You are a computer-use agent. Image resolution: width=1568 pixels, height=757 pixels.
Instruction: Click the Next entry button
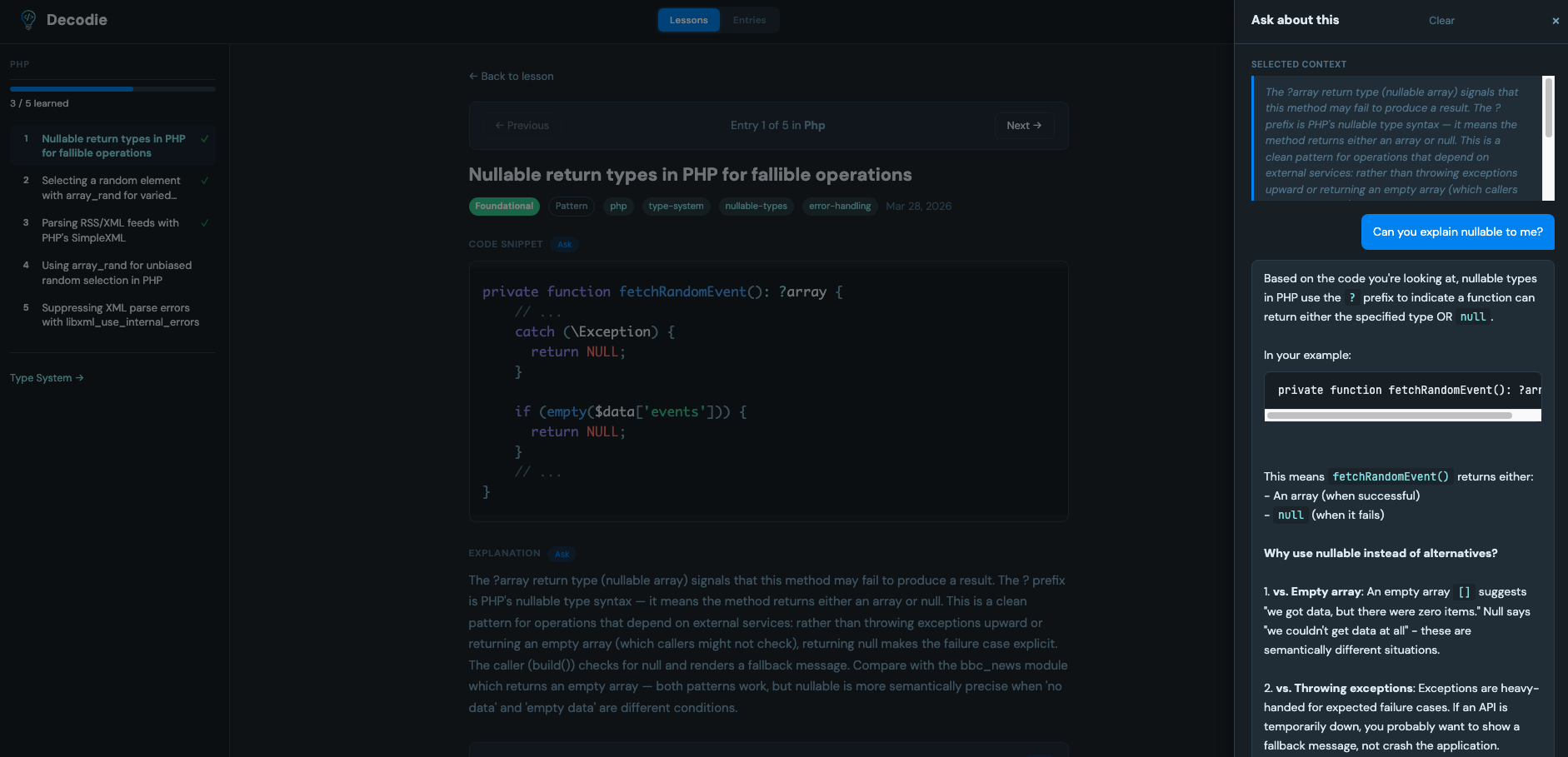1023,126
